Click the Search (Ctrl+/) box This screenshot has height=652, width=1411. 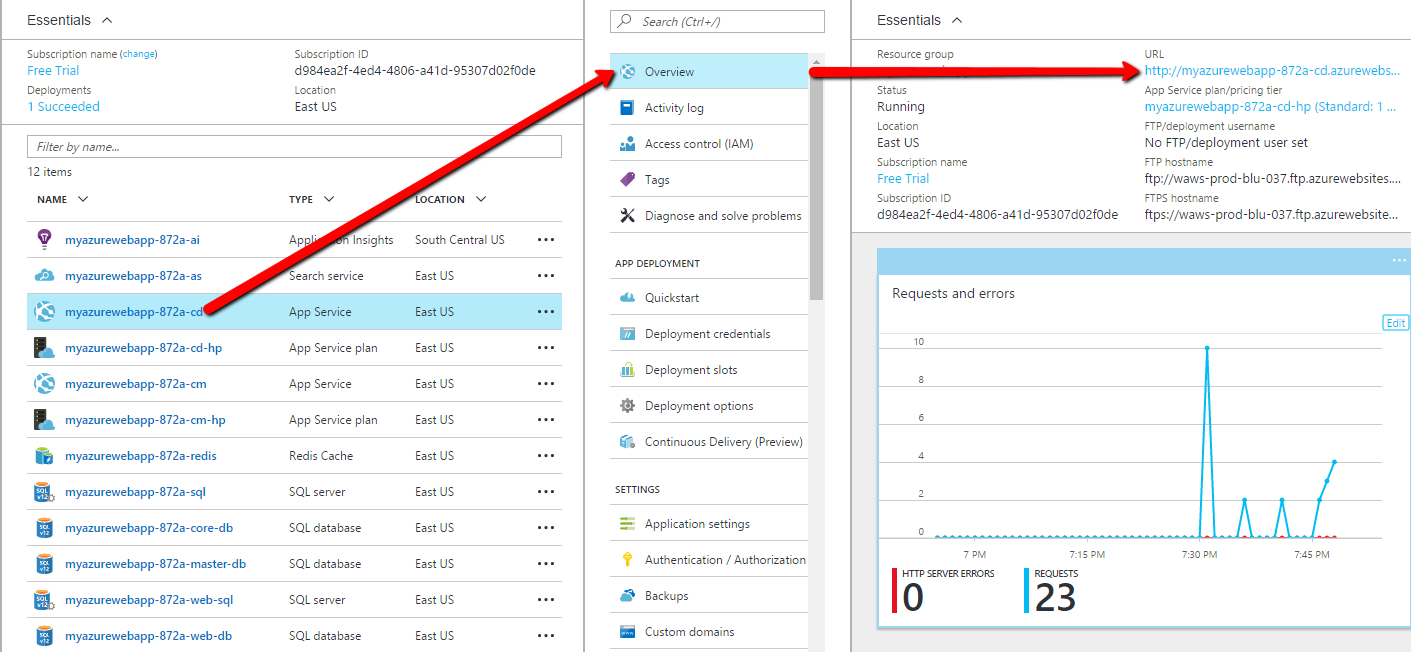717,22
